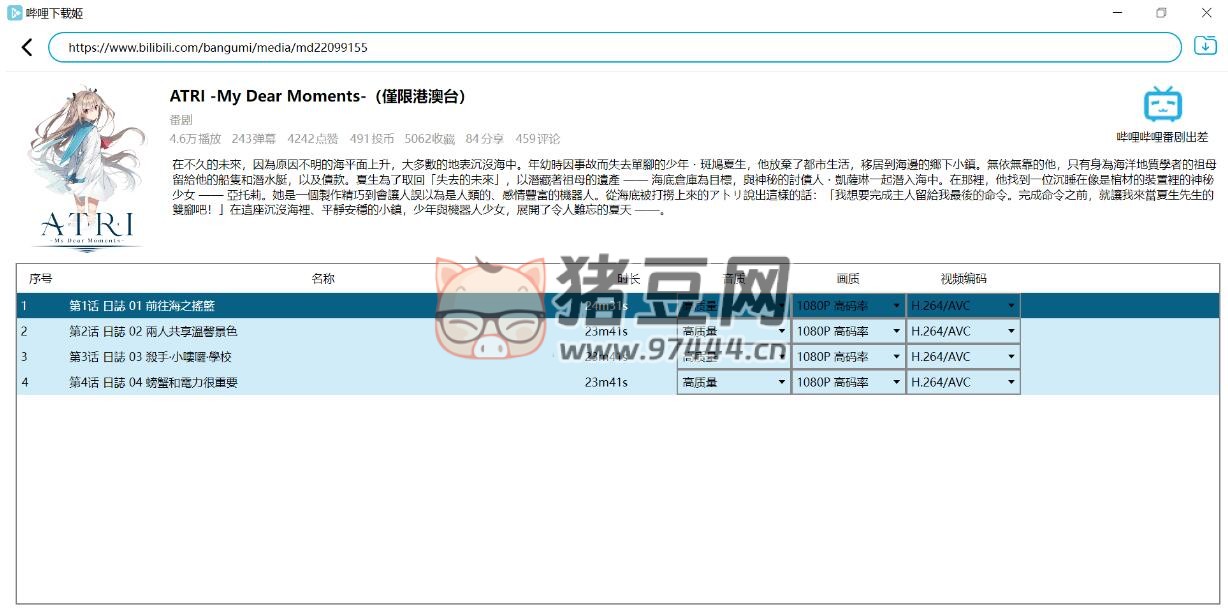
Task: Select episode row 第2话 日誌 02
Action: (153, 331)
